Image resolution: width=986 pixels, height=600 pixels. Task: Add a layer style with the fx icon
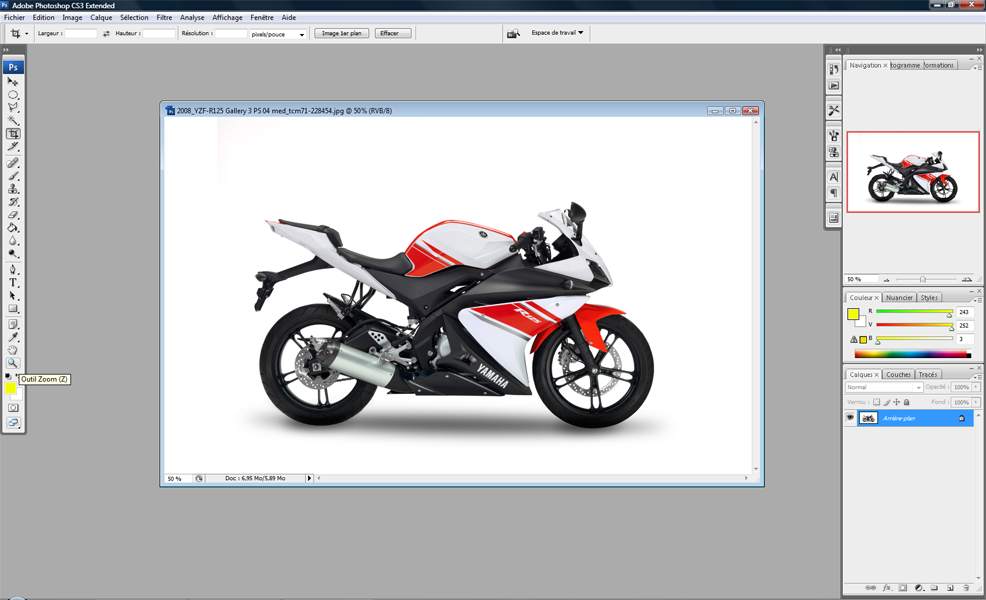coord(887,588)
